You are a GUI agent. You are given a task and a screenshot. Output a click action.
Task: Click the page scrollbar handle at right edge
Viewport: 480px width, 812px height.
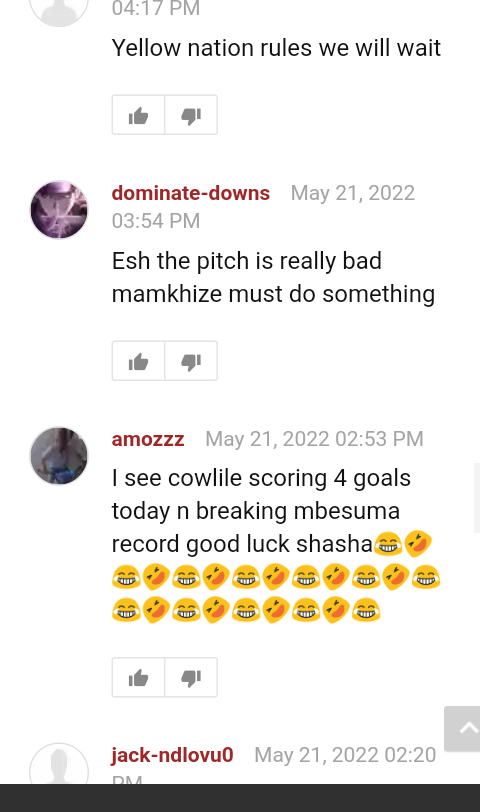[477, 498]
